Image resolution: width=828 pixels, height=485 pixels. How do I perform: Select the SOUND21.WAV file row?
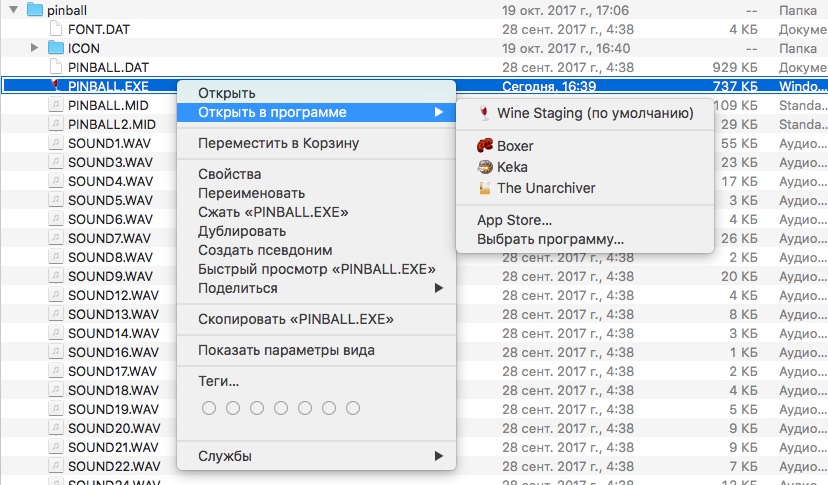[414, 447]
